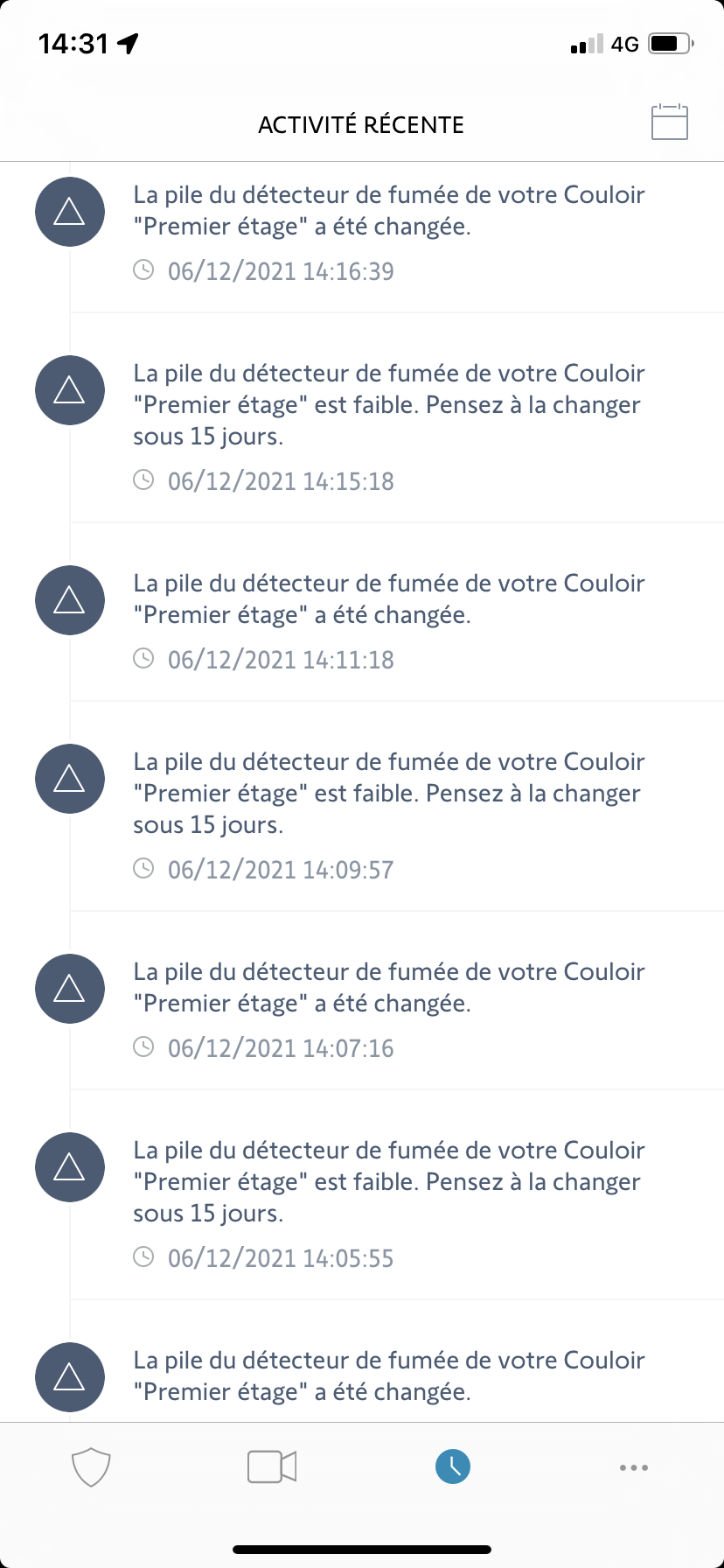Tap the shield security tab icon
This screenshot has height=1568, width=724.
91,1467
